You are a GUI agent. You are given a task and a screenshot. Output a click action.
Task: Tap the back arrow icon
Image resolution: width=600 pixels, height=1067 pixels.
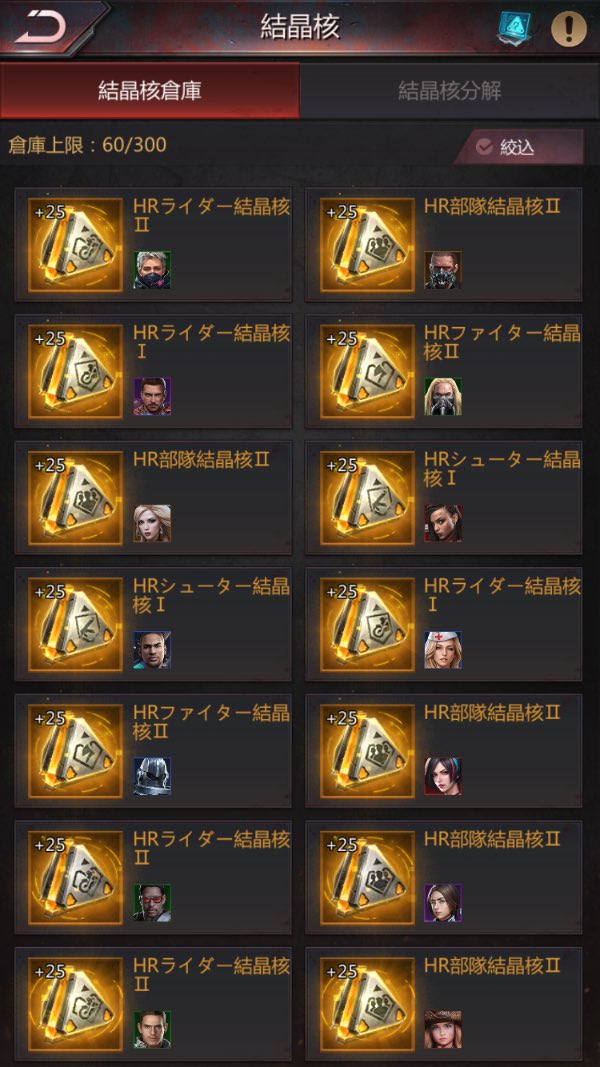pyautogui.click(x=40, y=27)
